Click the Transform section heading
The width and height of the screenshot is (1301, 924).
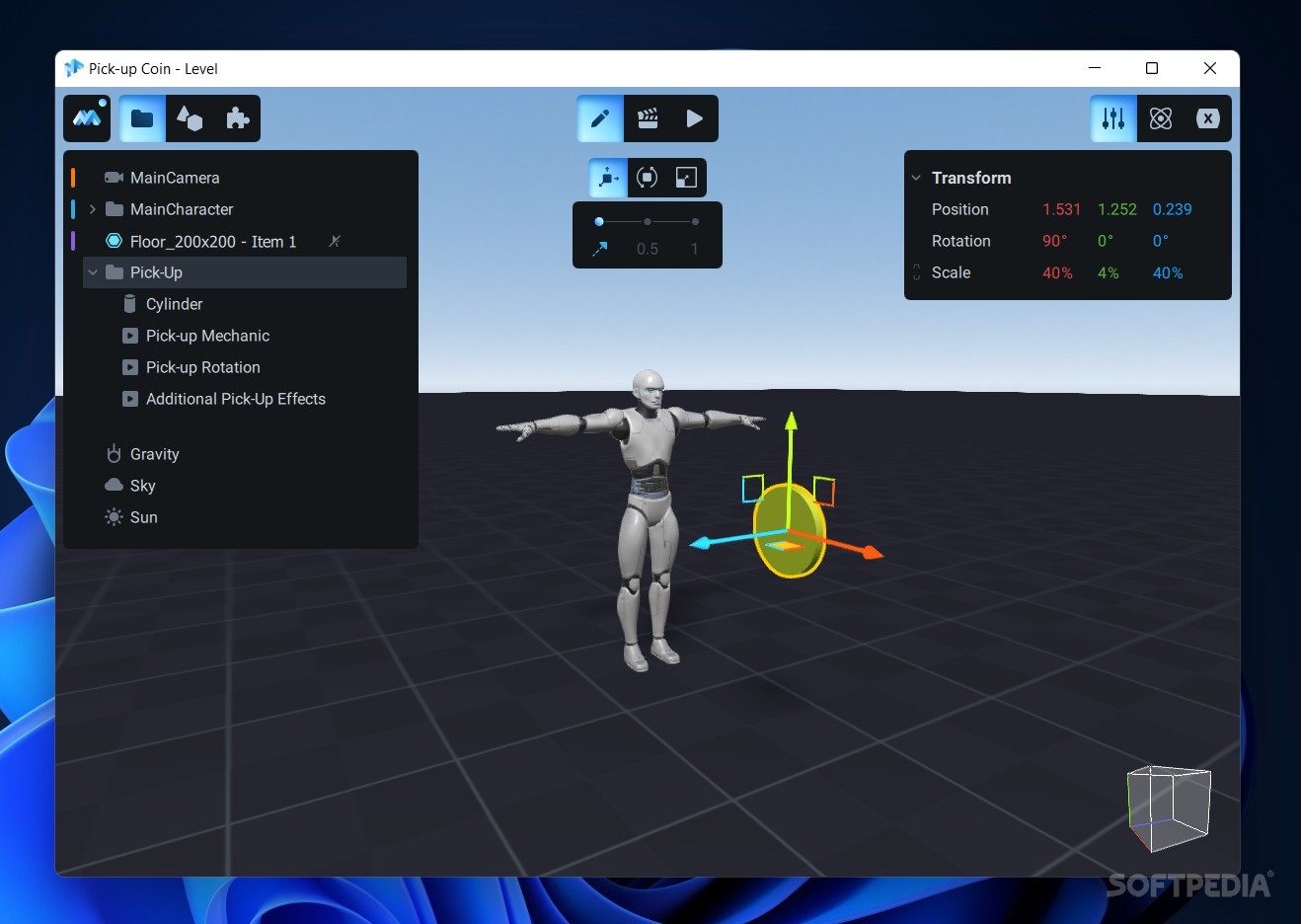coord(971,178)
